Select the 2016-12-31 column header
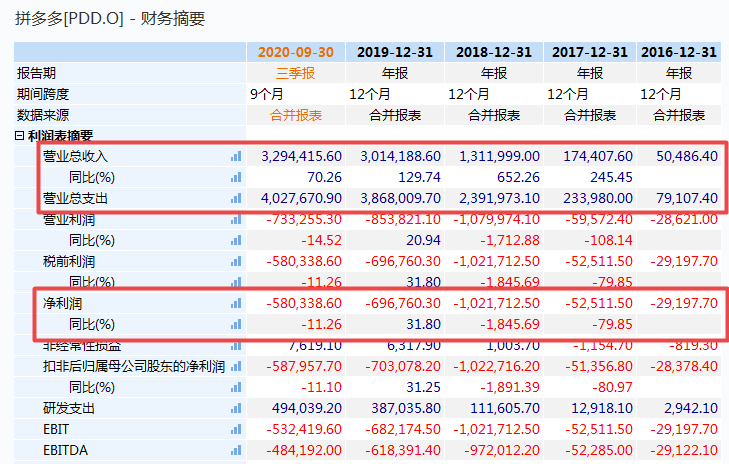The height and width of the screenshot is (464, 729). [679, 52]
